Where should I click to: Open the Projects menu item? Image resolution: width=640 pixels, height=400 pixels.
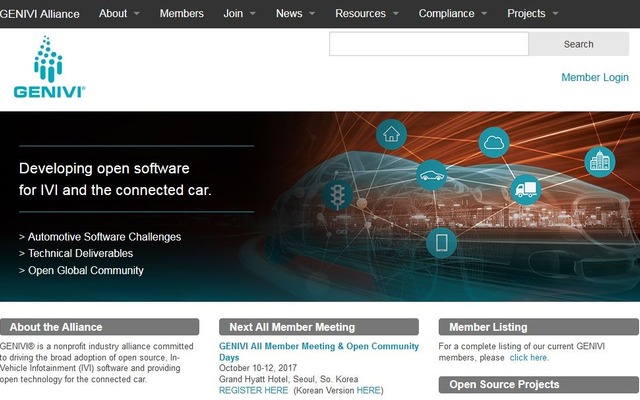click(526, 13)
